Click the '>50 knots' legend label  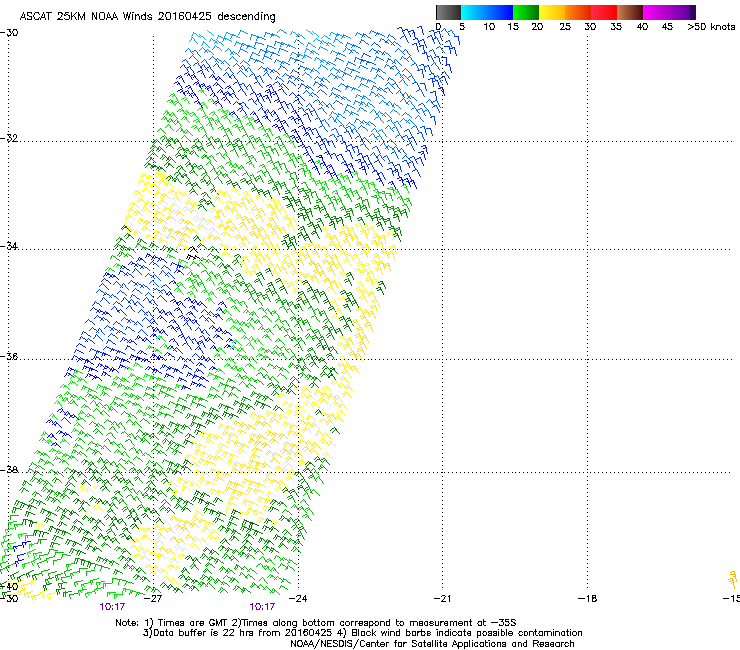pyautogui.click(x=711, y=27)
